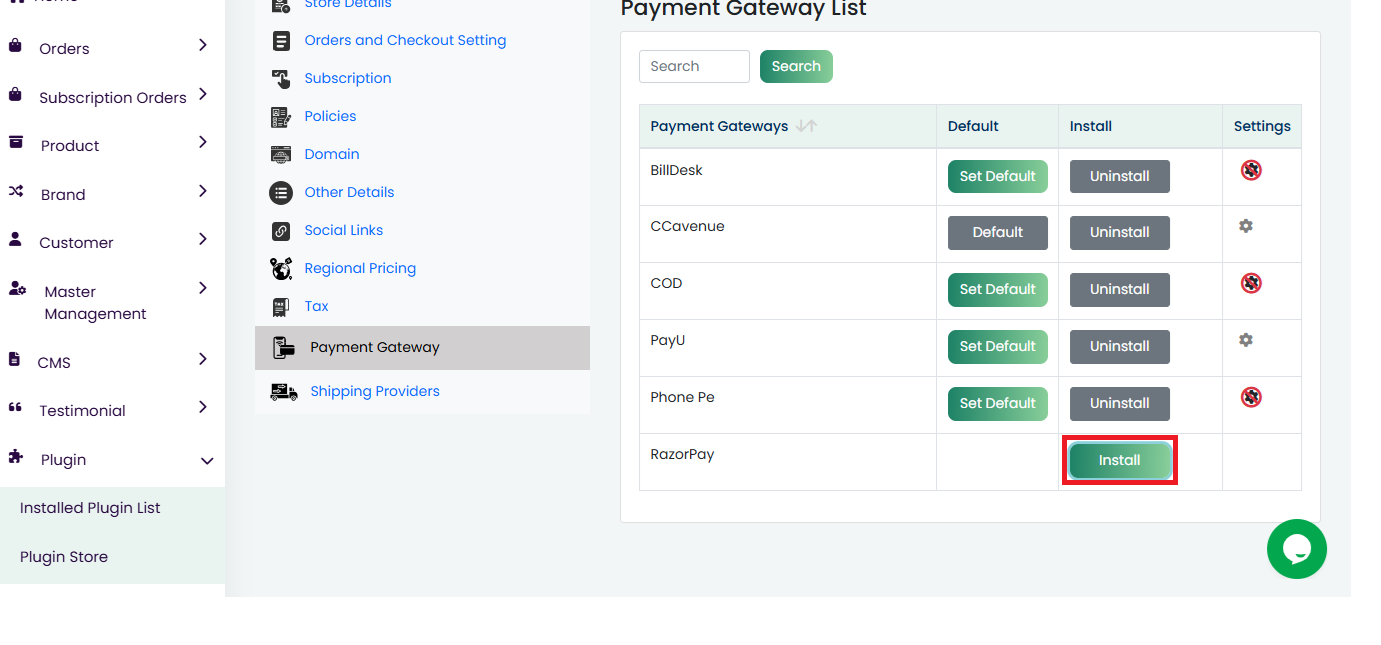
Task: Click BillDesk disabled settings icon
Action: click(x=1251, y=170)
